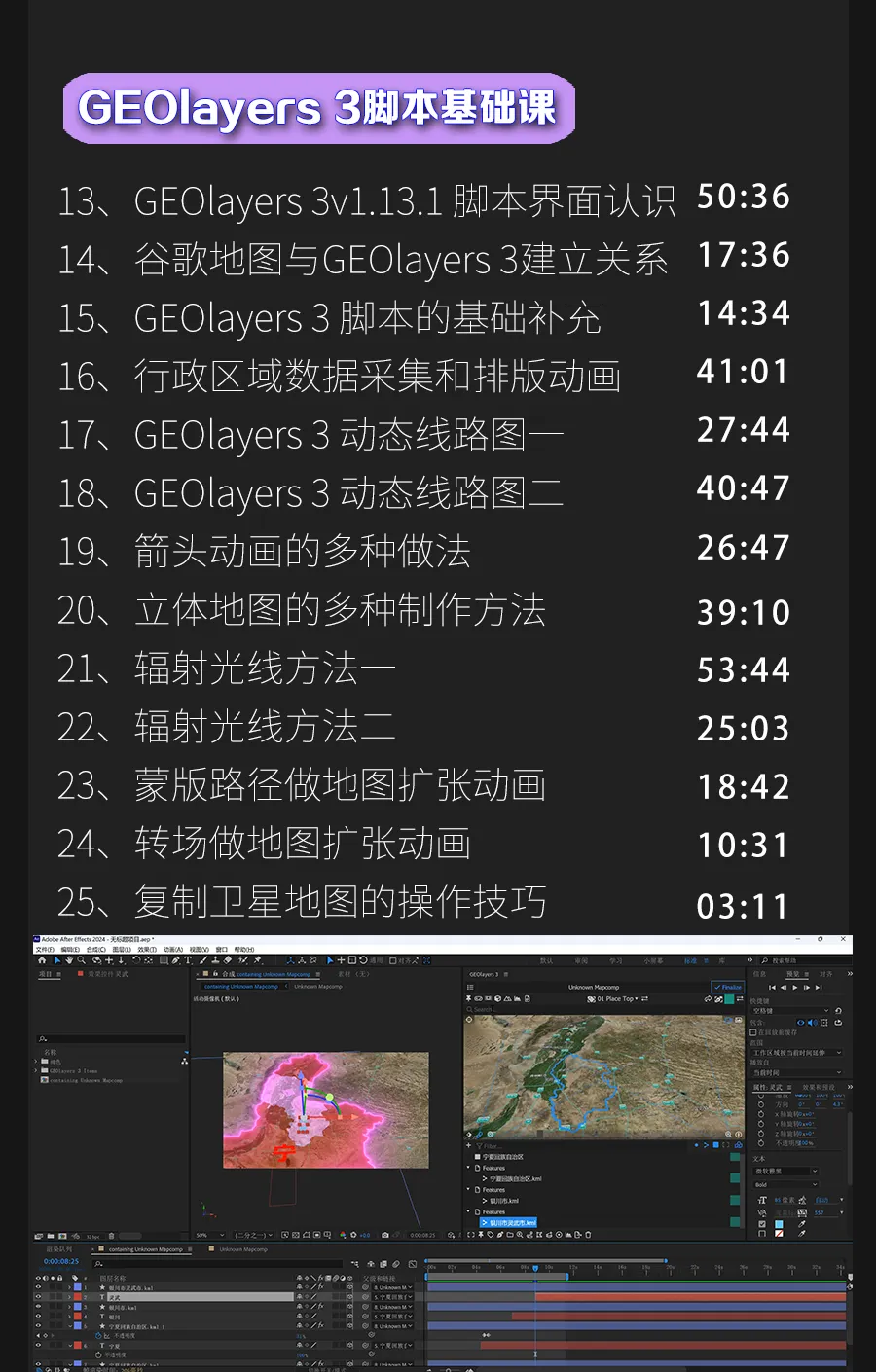Hide layer 1 eye in timeline
876x1372 pixels.
tap(38, 1287)
